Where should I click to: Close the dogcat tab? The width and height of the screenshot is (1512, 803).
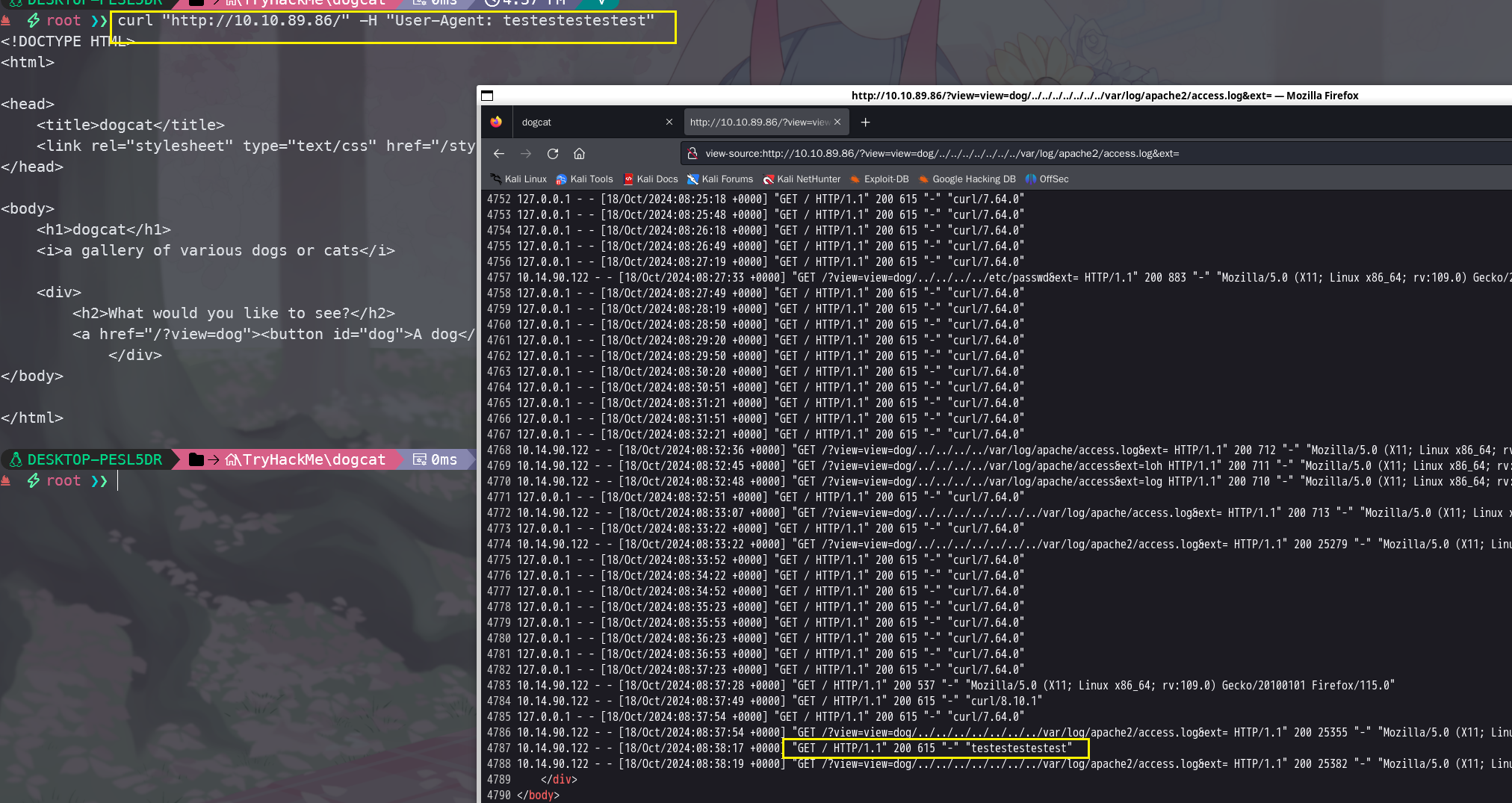pos(669,123)
